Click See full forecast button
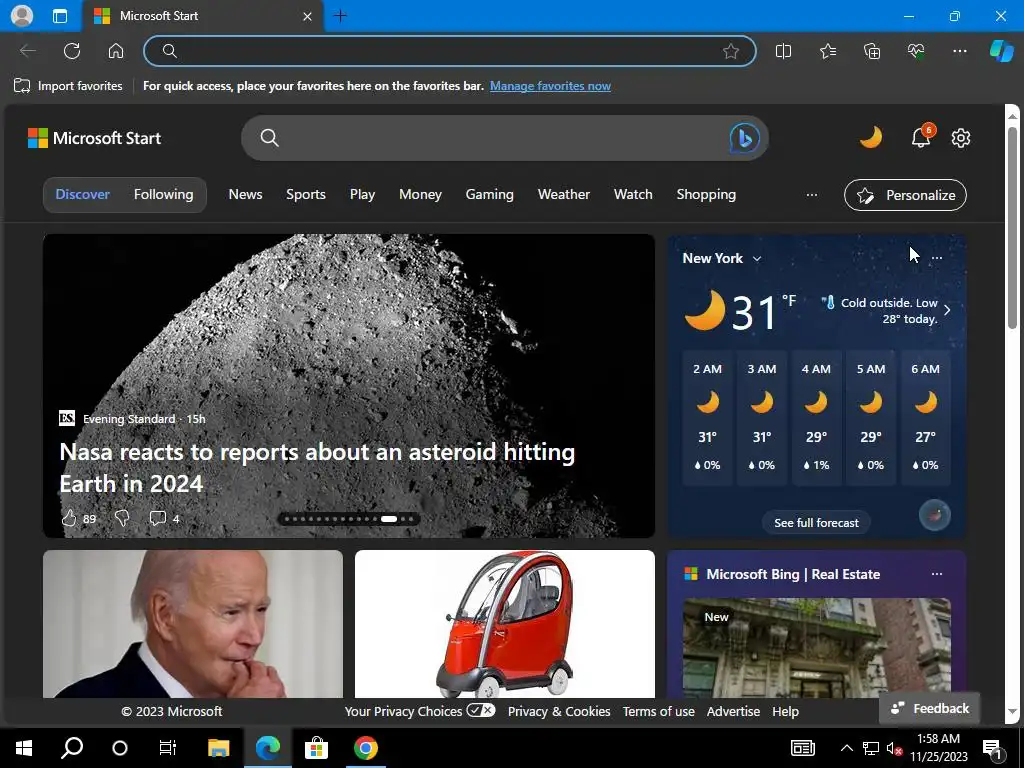The width and height of the screenshot is (1024, 768). click(x=816, y=522)
